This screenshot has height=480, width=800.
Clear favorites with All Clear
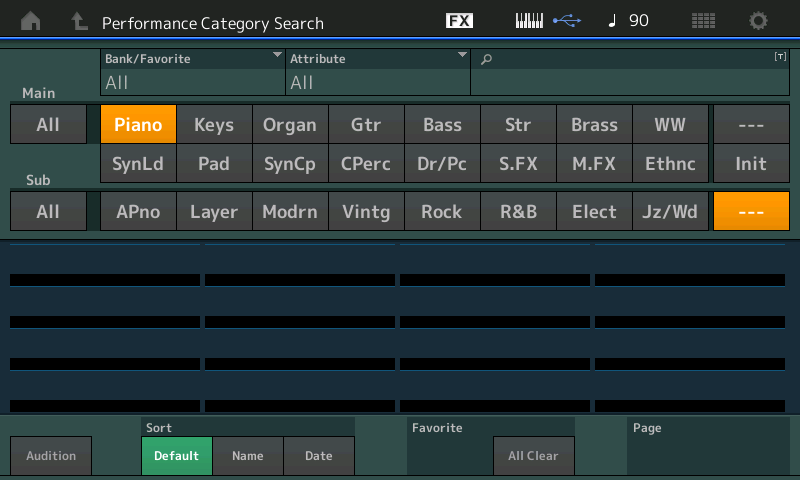tap(533, 456)
